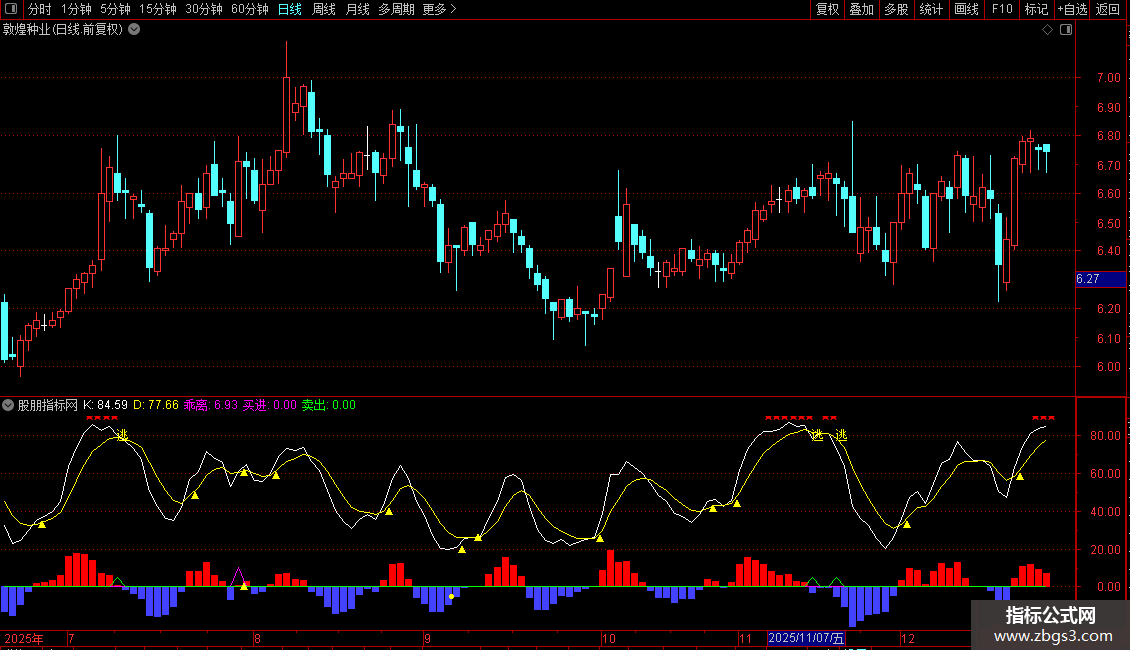This screenshot has width=1130, height=650.
Task: Add stock via +自选 button
Action: coord(1072,9)
